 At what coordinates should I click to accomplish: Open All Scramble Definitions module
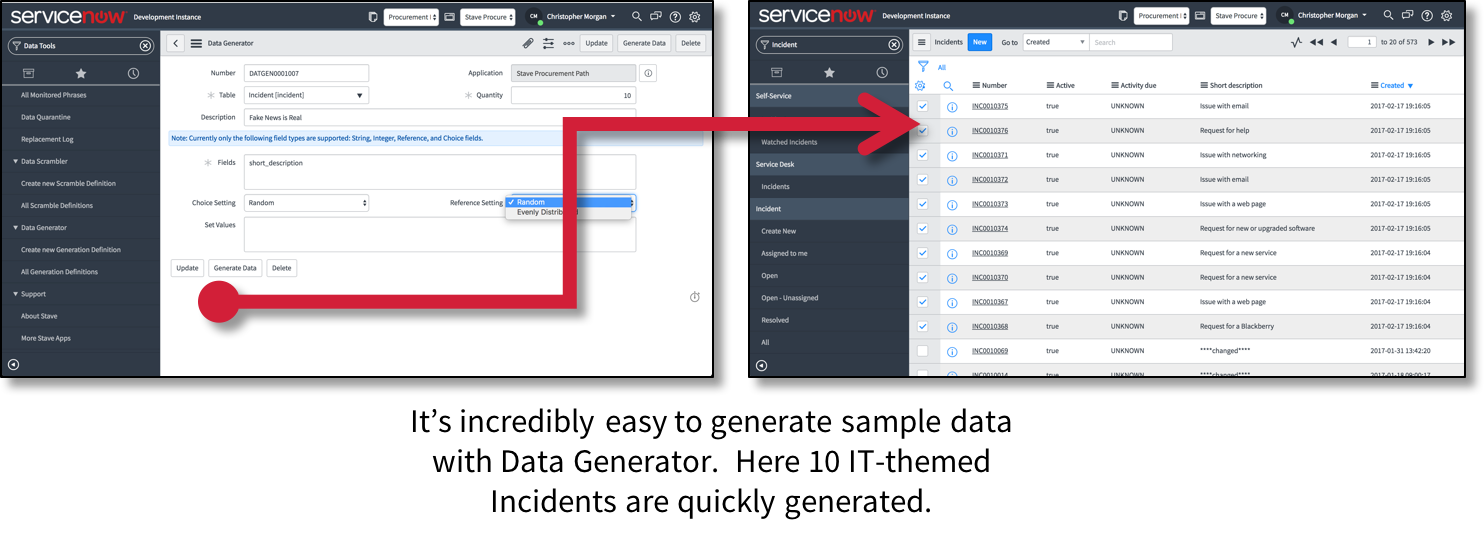pyautogui.click(x=57, y=205)
